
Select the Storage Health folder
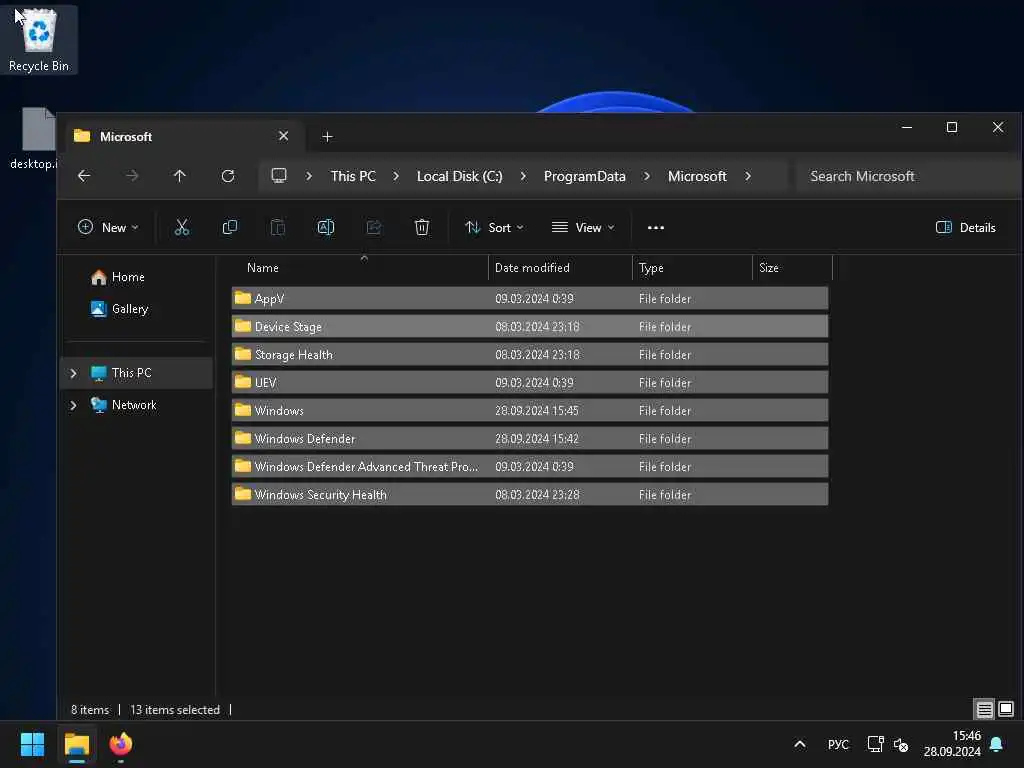(x=530, y=355)
